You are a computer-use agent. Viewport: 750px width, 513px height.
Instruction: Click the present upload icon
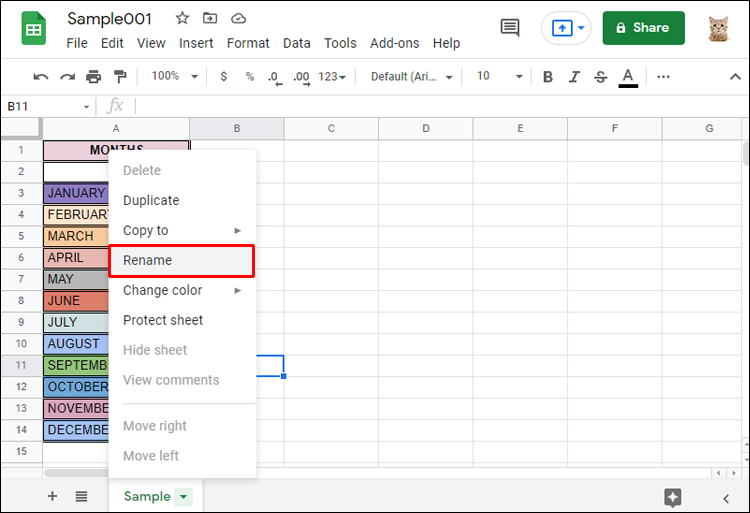562,28
